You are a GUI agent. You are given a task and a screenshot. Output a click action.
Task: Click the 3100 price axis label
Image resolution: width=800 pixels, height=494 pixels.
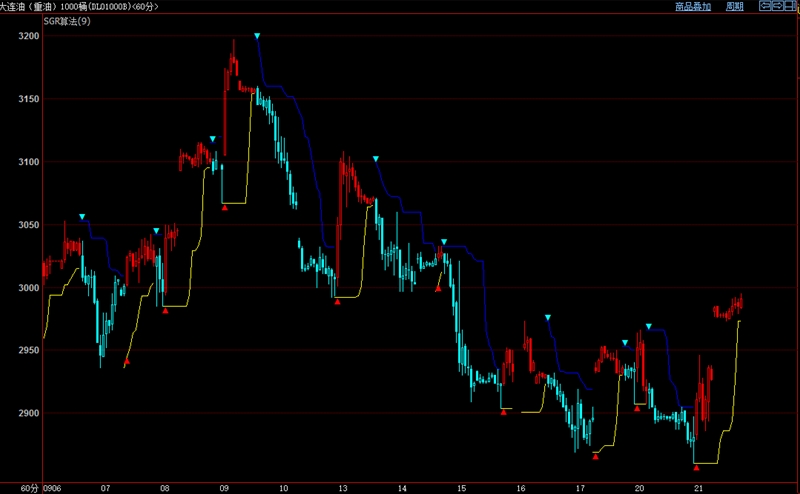(x=29, y=162)
